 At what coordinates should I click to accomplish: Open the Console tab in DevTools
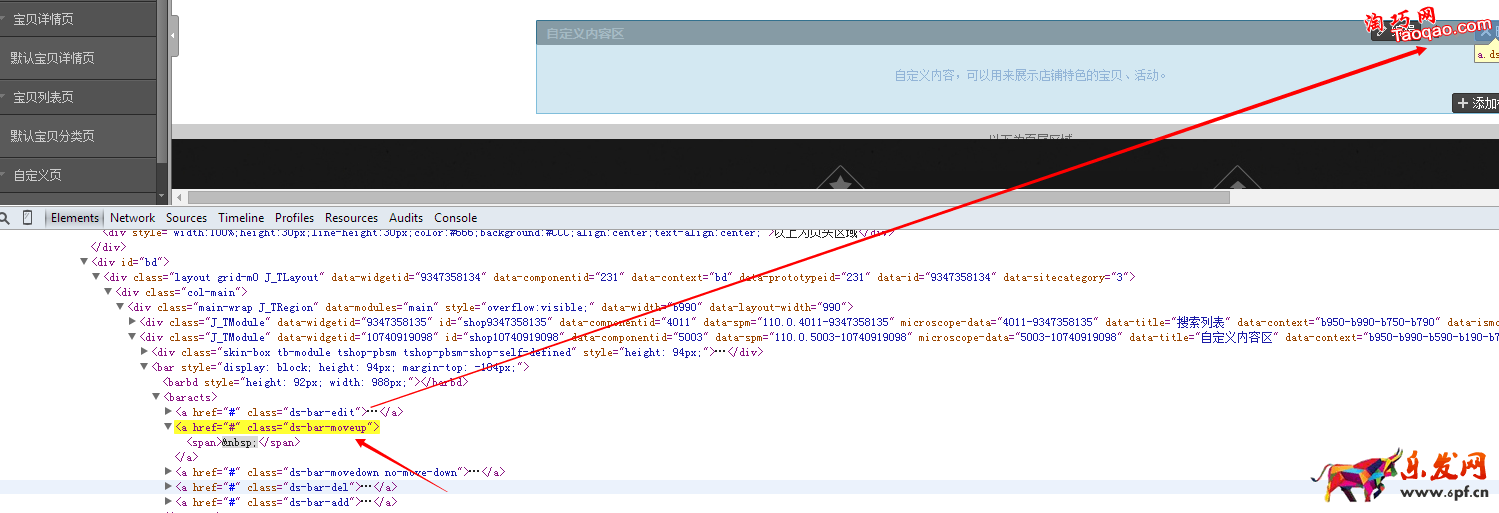click(x=455, y=218)
